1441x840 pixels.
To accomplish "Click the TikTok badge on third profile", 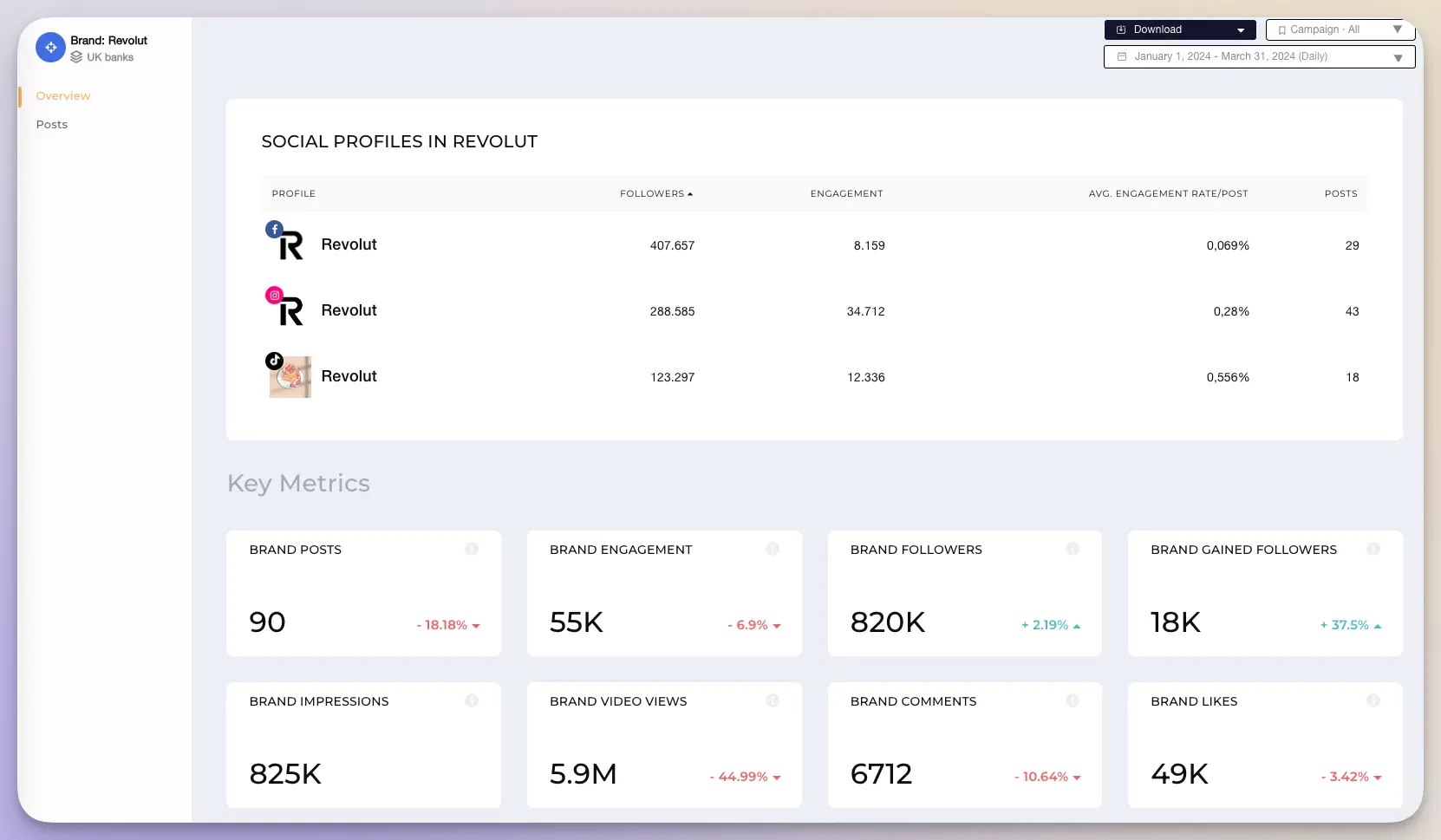I will (x=274, y=361).
